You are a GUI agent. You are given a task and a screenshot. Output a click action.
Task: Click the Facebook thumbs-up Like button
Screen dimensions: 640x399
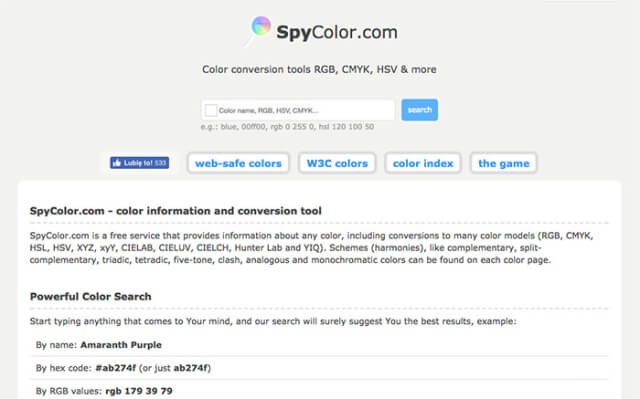tap(139, 163)
